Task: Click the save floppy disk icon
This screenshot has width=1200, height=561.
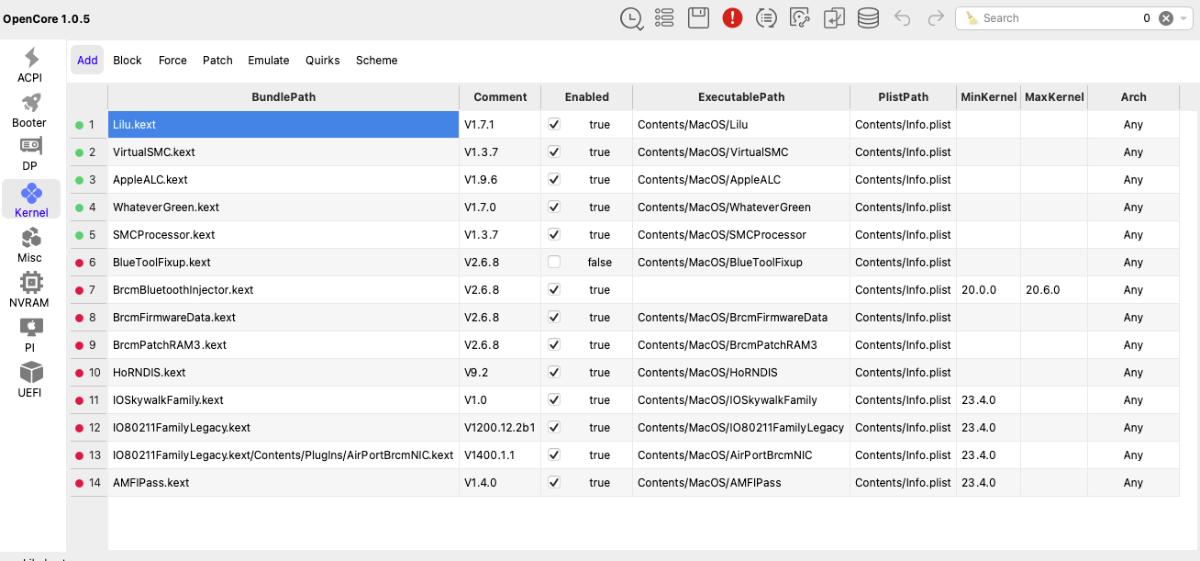Action: point(698,18)
